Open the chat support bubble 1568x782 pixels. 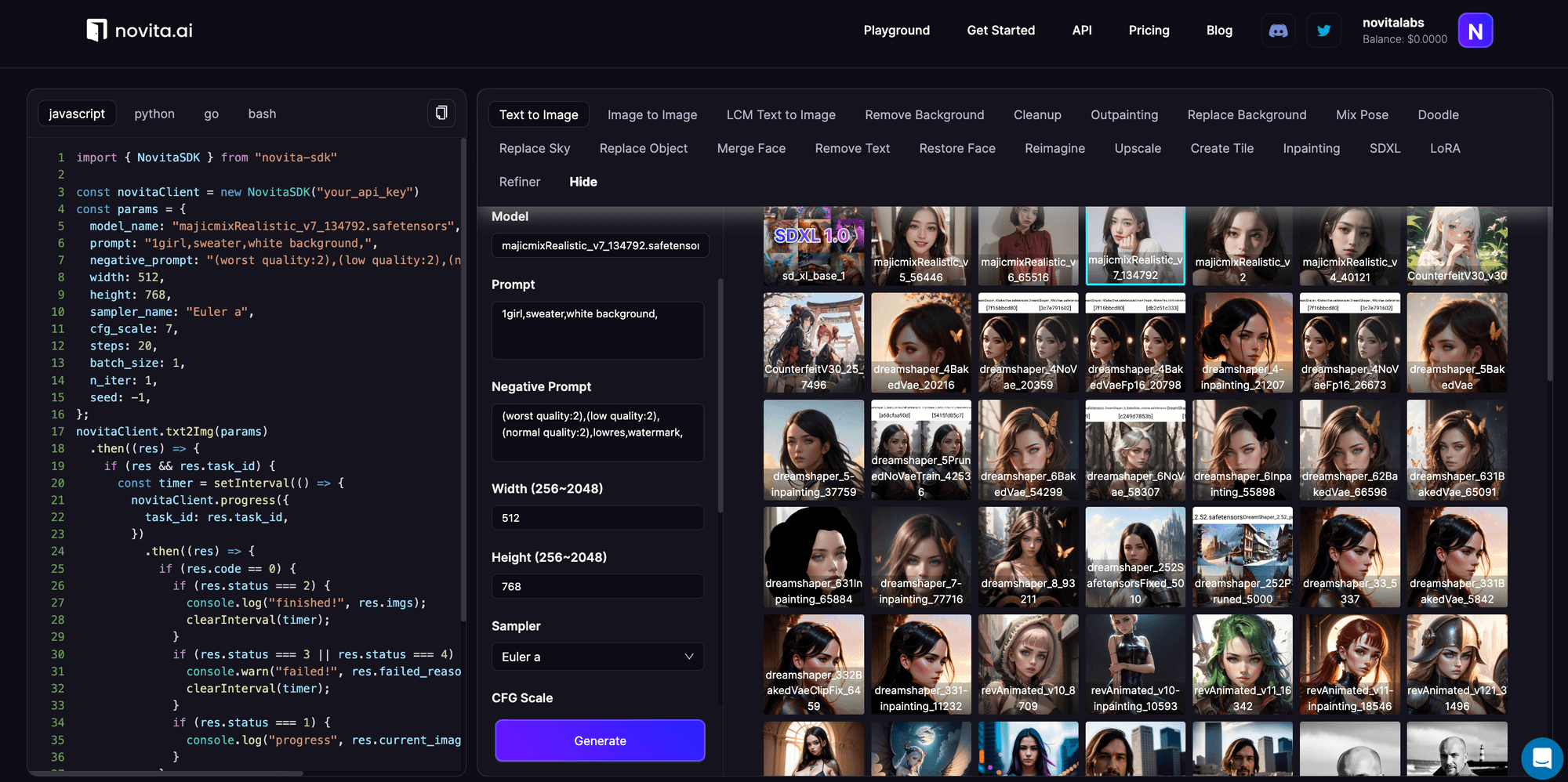coord(1542,758)
